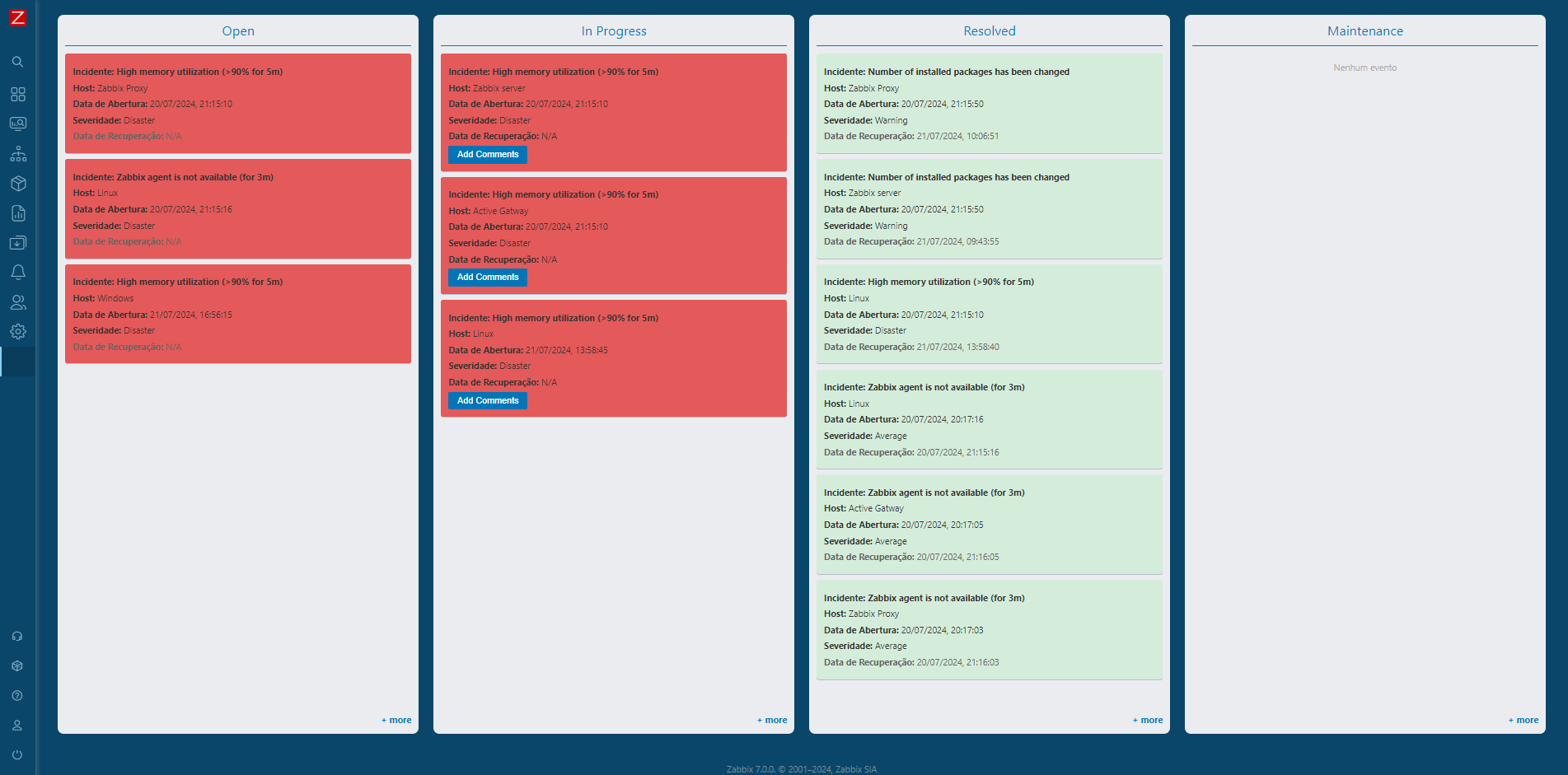Open the User settings profile icon
Screen dimensions: 1568x775
[17, 726]
